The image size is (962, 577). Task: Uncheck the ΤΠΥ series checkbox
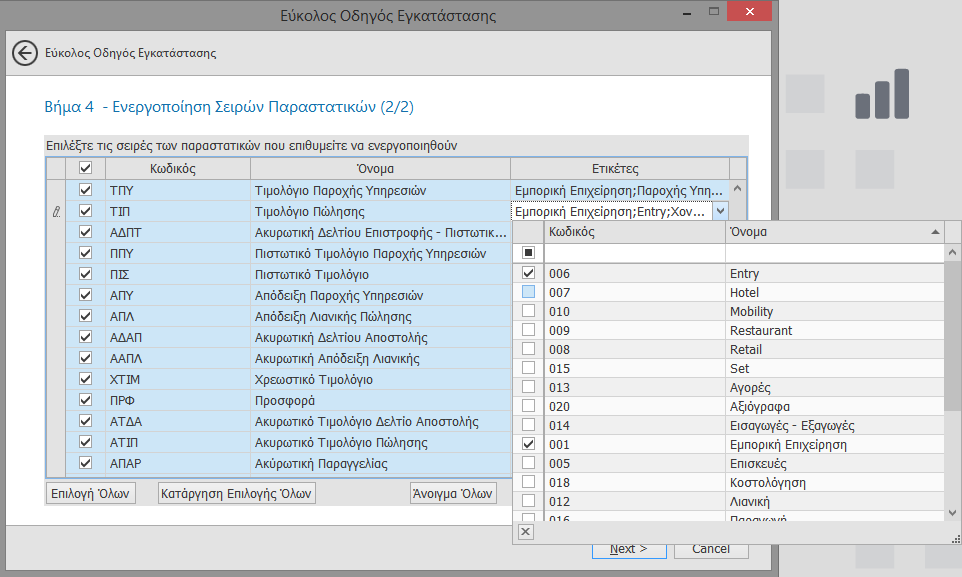coord(85,190)
